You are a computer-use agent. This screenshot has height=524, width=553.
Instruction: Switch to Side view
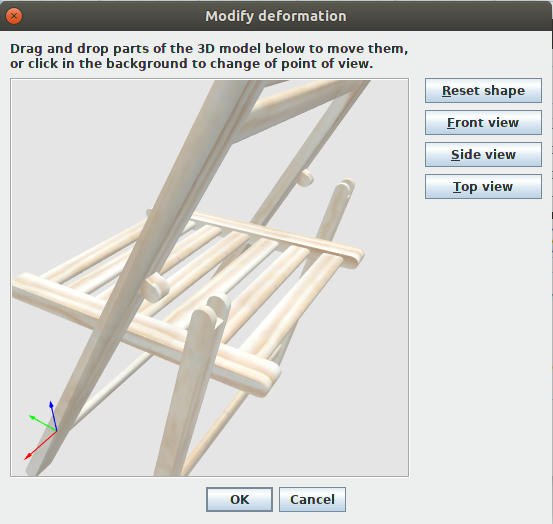click(483, 154)
